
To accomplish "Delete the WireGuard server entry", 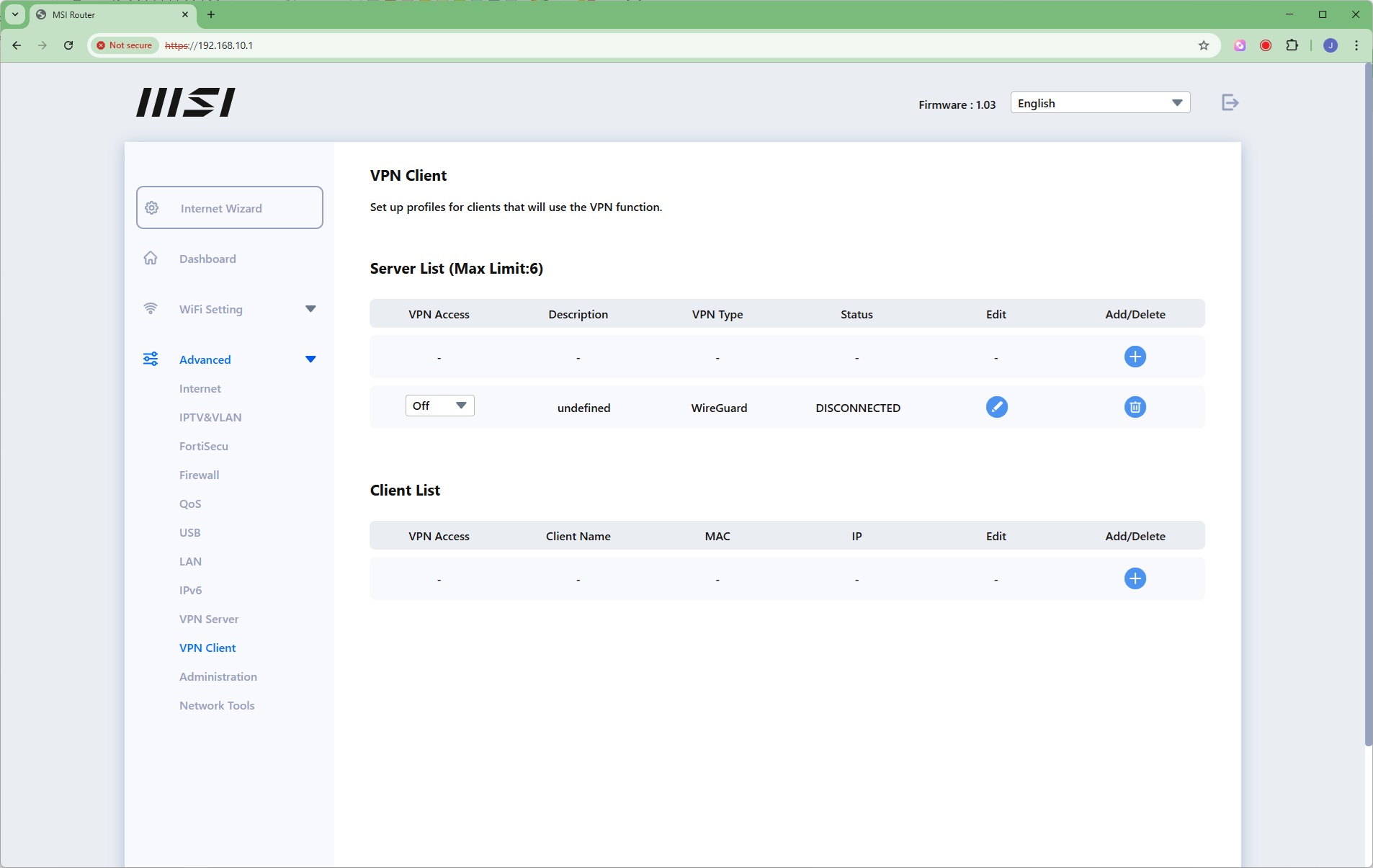I will (1135, 407).
